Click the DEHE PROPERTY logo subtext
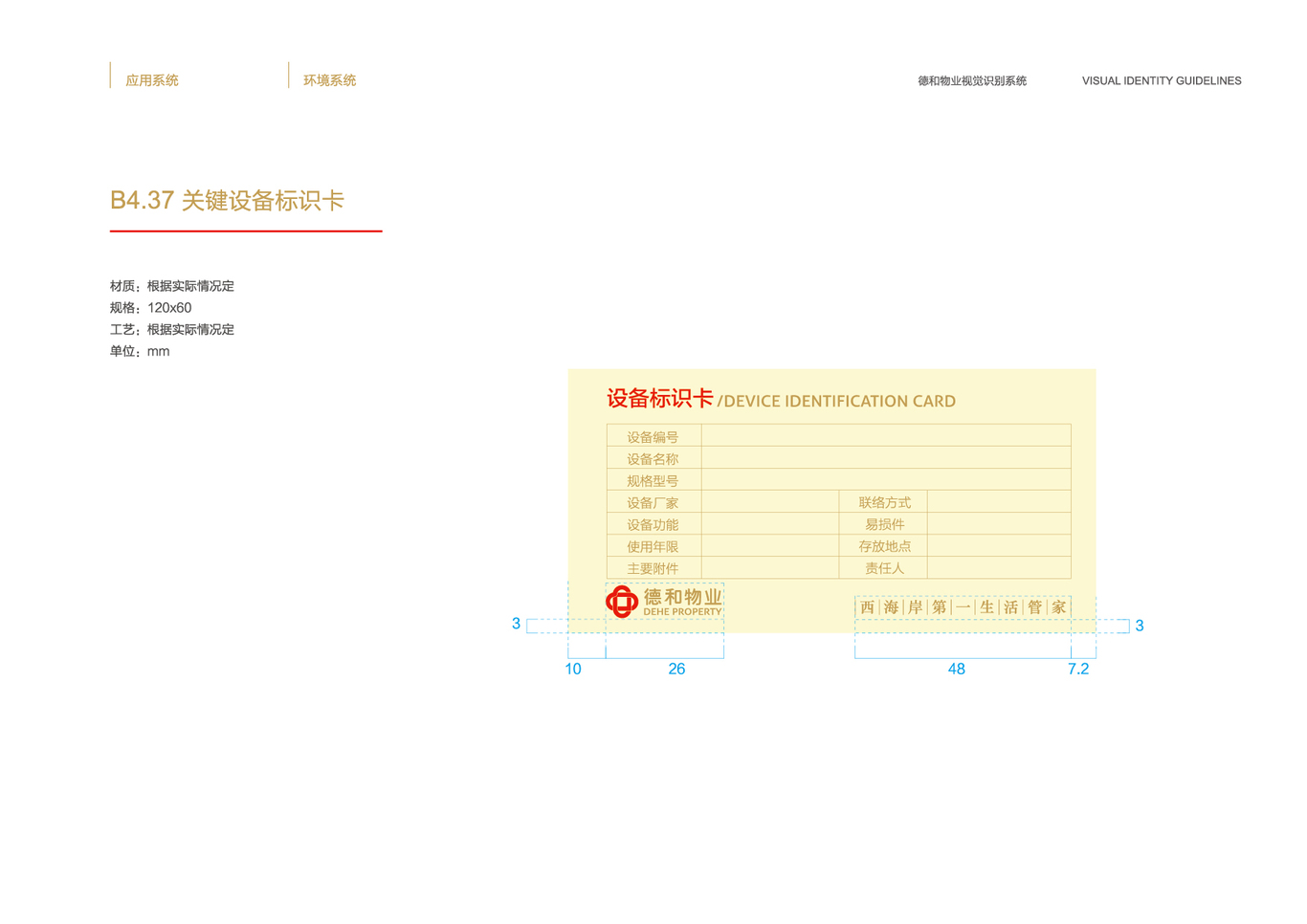1307x924 pixels. [x=682, y=612]
